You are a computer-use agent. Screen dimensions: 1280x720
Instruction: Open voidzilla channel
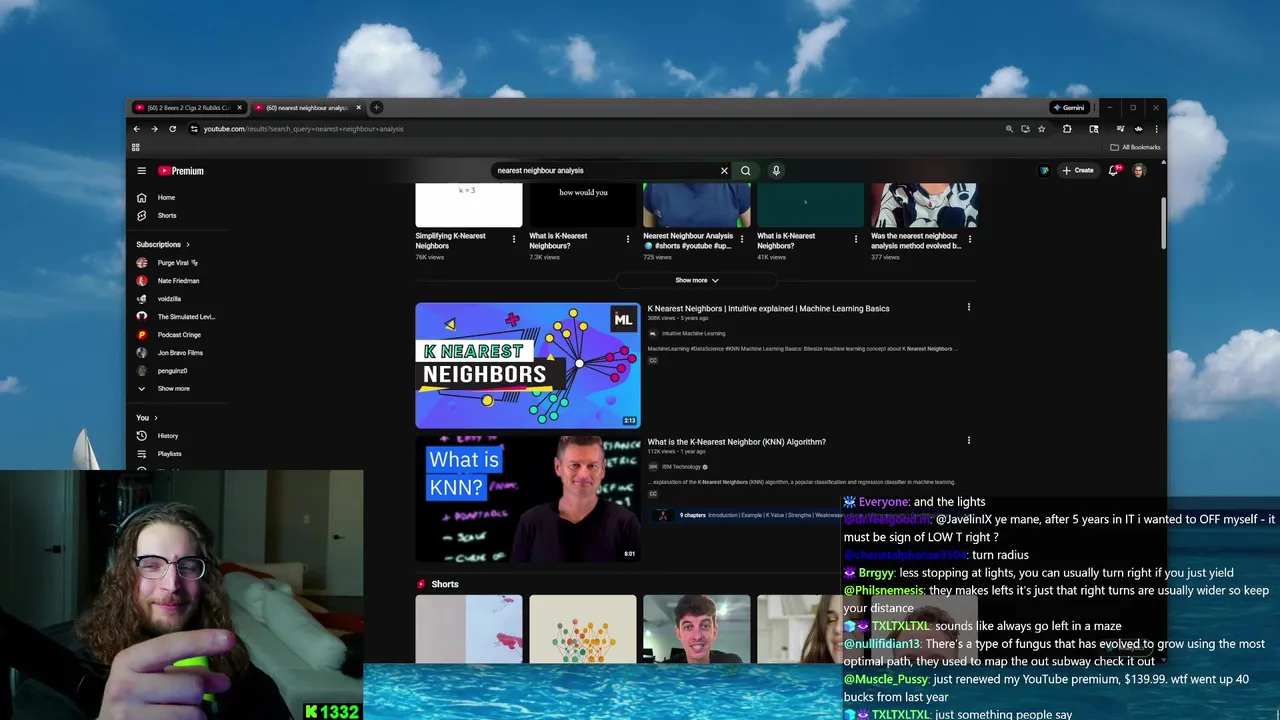[x=169, y=299]
